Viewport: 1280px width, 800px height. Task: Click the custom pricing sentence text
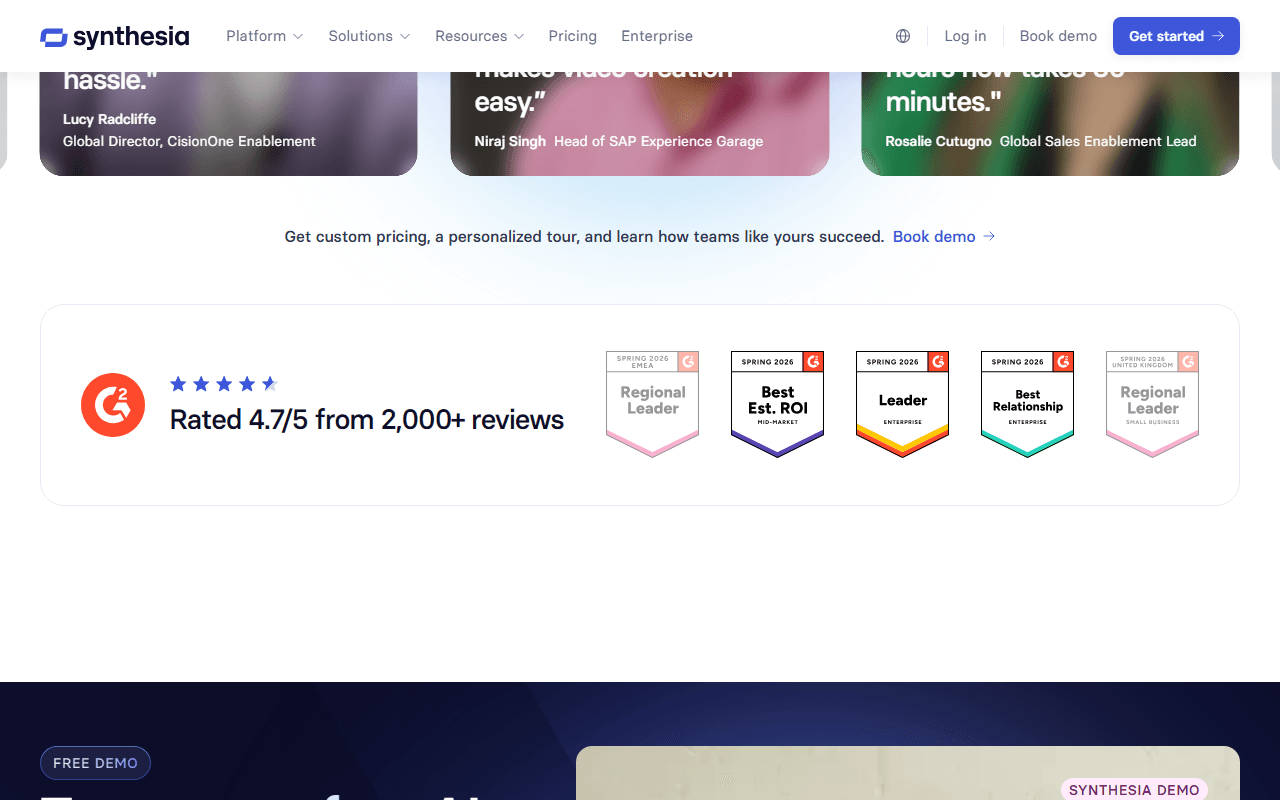point(584,237)
